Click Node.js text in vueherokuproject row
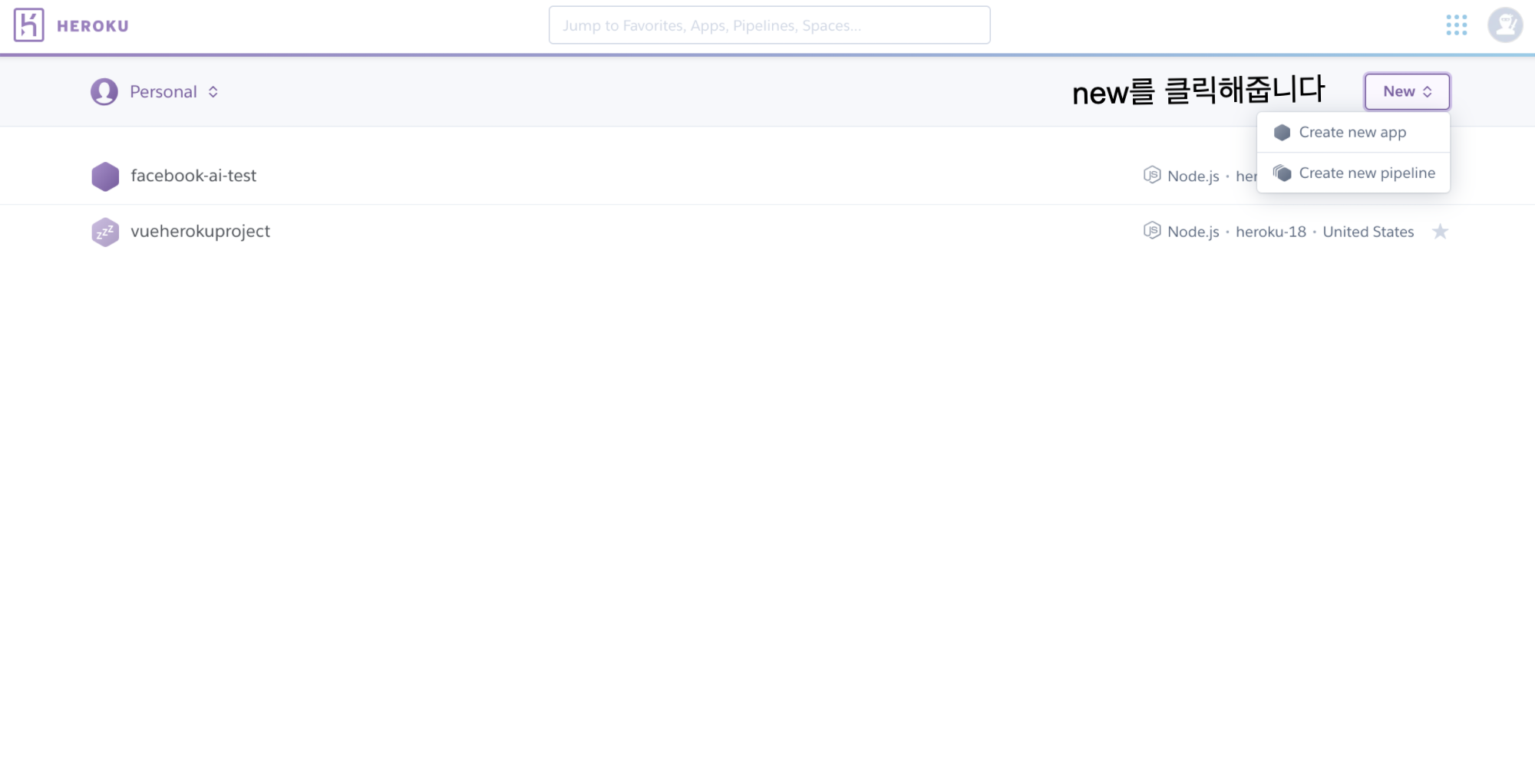Viewport: 1535px width, 784px height. tap(1193, 232)
